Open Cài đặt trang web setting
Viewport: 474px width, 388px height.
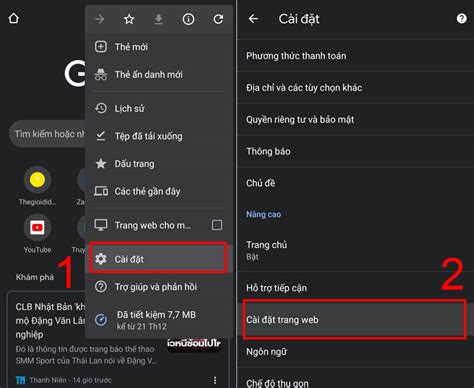[x=355, y=320]
